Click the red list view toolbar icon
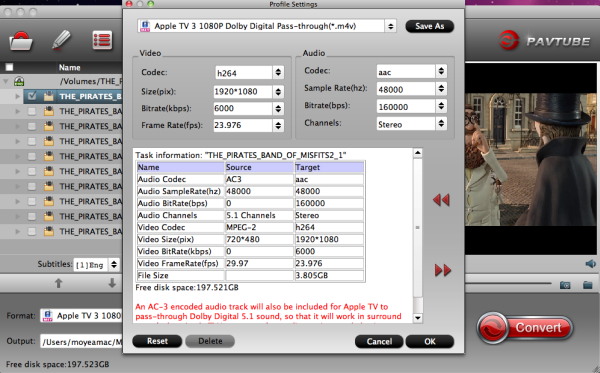Screen dimensions: 600x373 (x=102, y=40)
